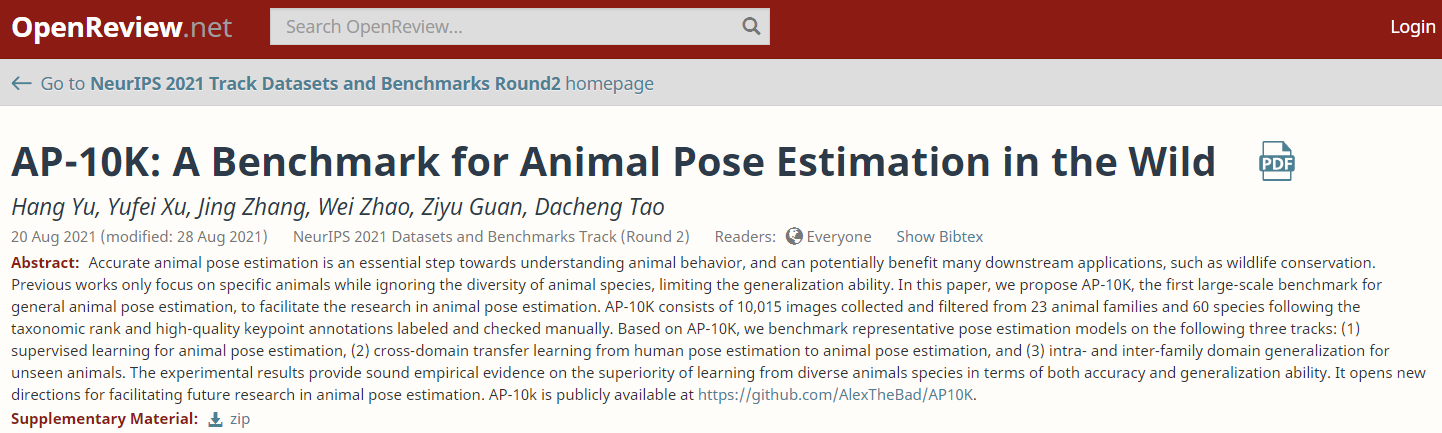Open the Login link
Image resolution: width=1442 pixels, height=433 pixels.
click(x=1412, y=27)
